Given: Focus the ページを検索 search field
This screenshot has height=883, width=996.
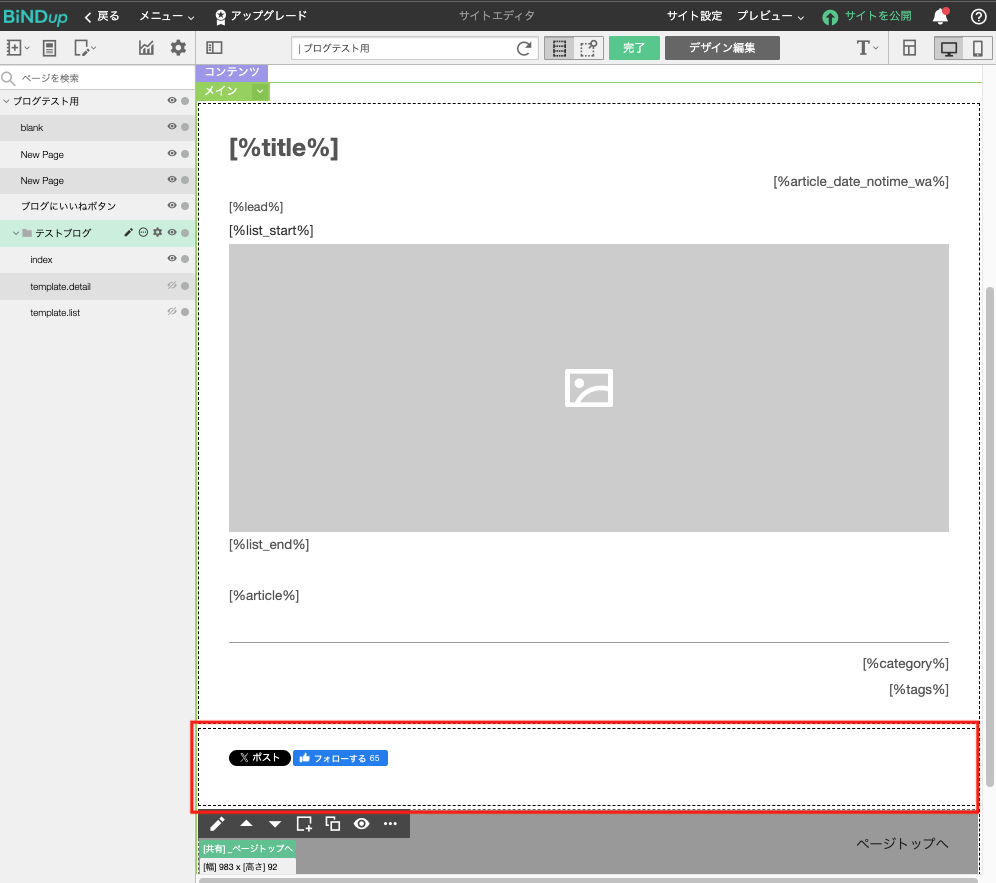Looking at the screenshot, I should (97, 78).
